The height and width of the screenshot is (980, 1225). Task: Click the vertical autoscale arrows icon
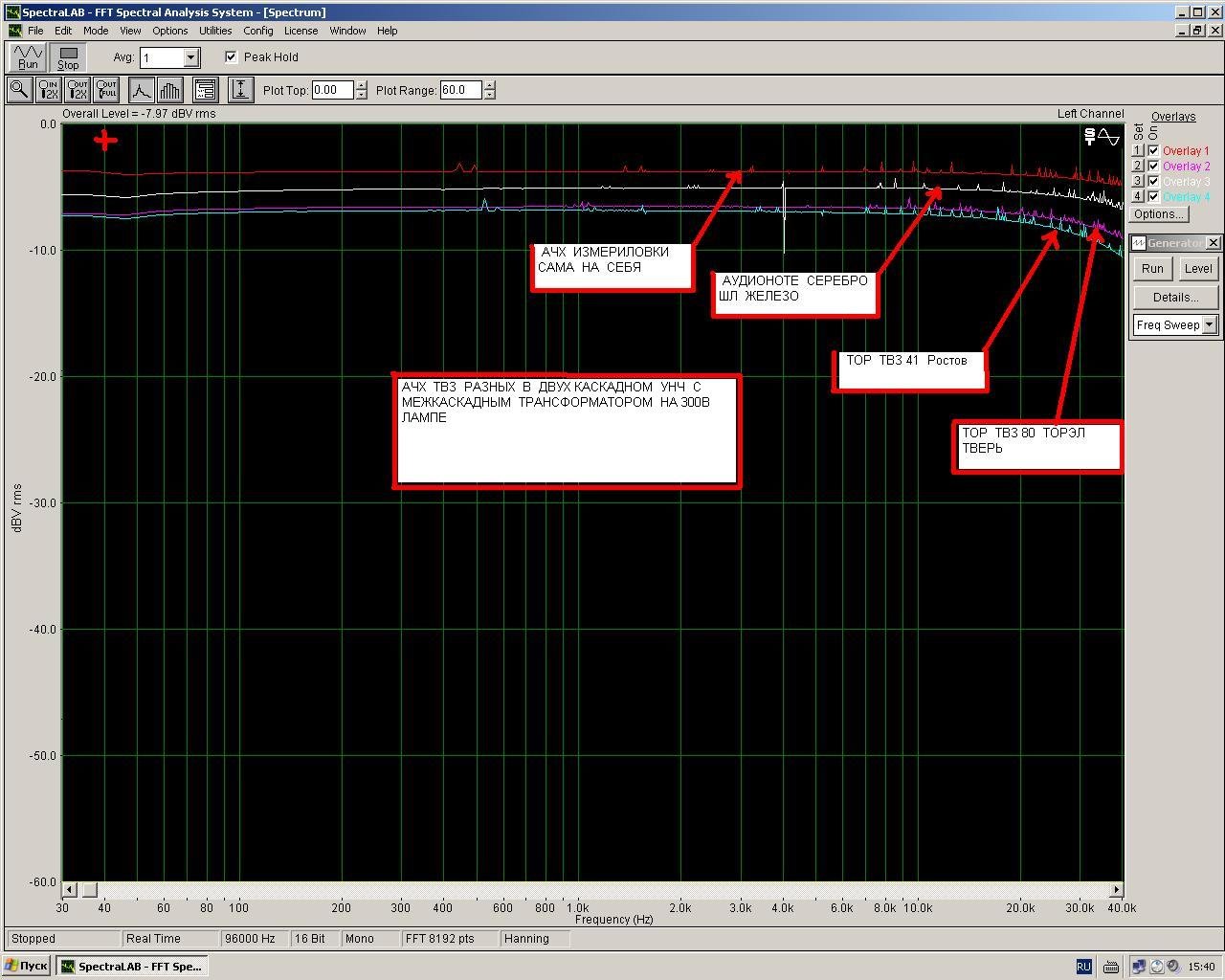tap(240, 90)
